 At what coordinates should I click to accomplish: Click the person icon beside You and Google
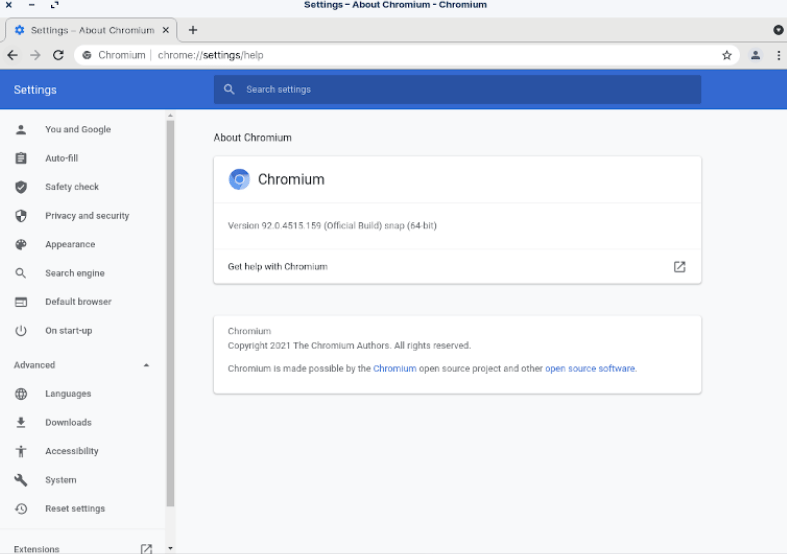tap(21, 129)
